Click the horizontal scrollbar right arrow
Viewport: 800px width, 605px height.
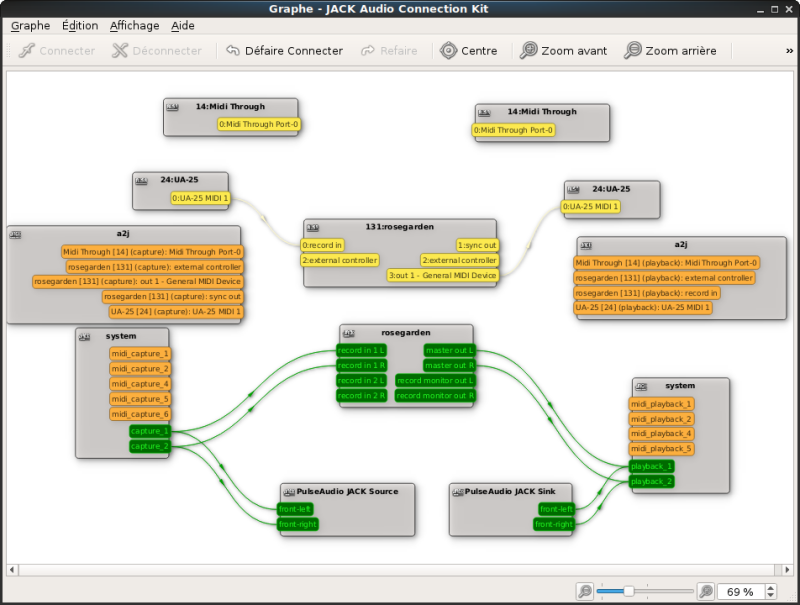coord(787,570)
